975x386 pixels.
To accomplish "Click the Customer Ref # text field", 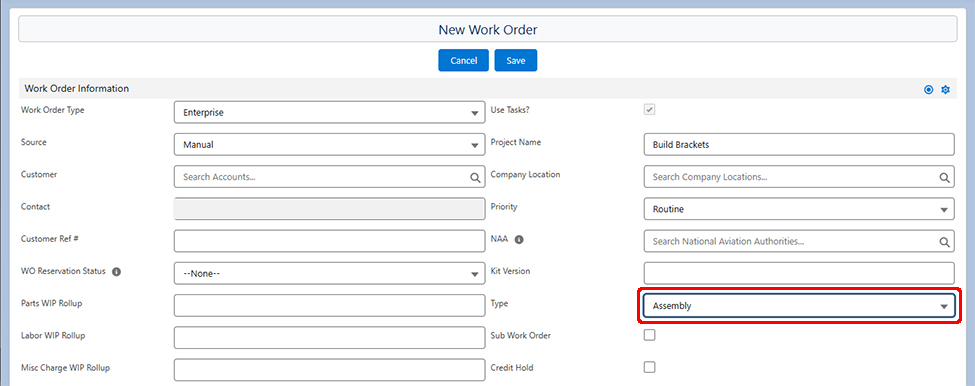I will [x=330, y=241].
